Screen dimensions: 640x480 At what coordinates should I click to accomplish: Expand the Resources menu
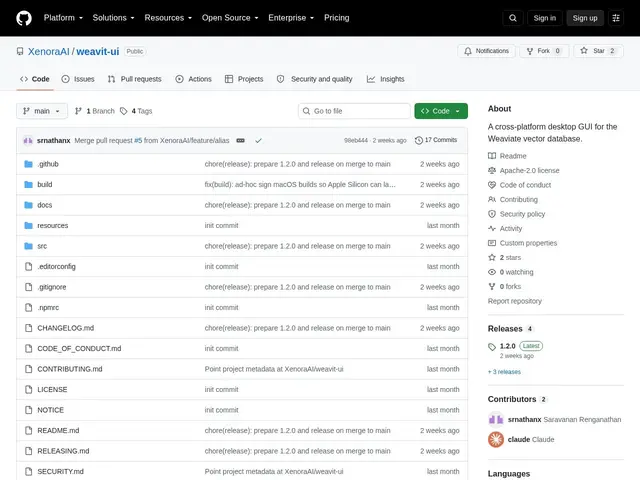pyautogui.click(x=168, y=18)
